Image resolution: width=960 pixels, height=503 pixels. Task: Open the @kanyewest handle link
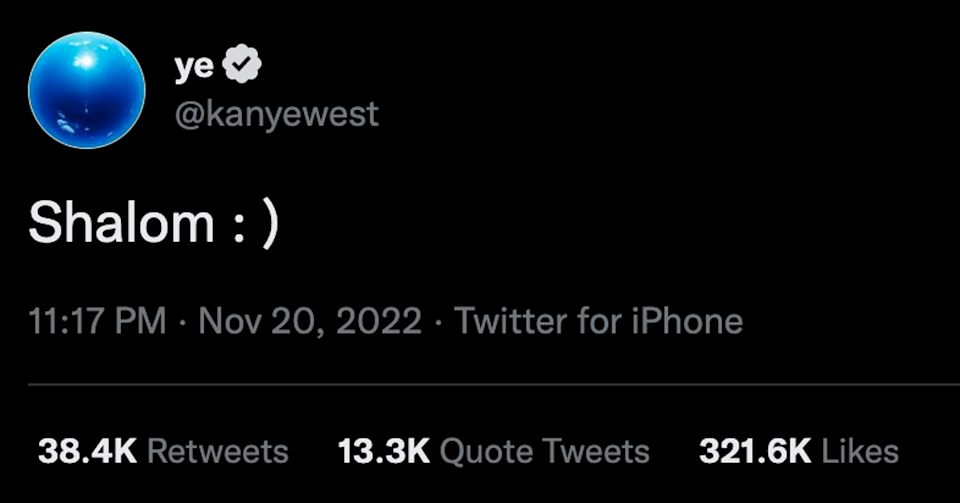277,114
